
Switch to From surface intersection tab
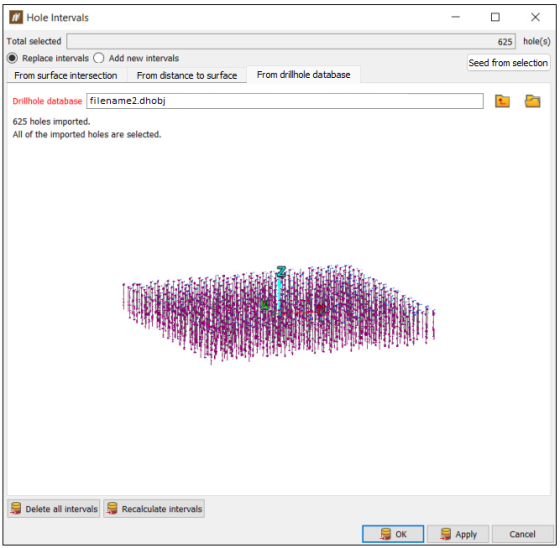[x=66, y=75]
